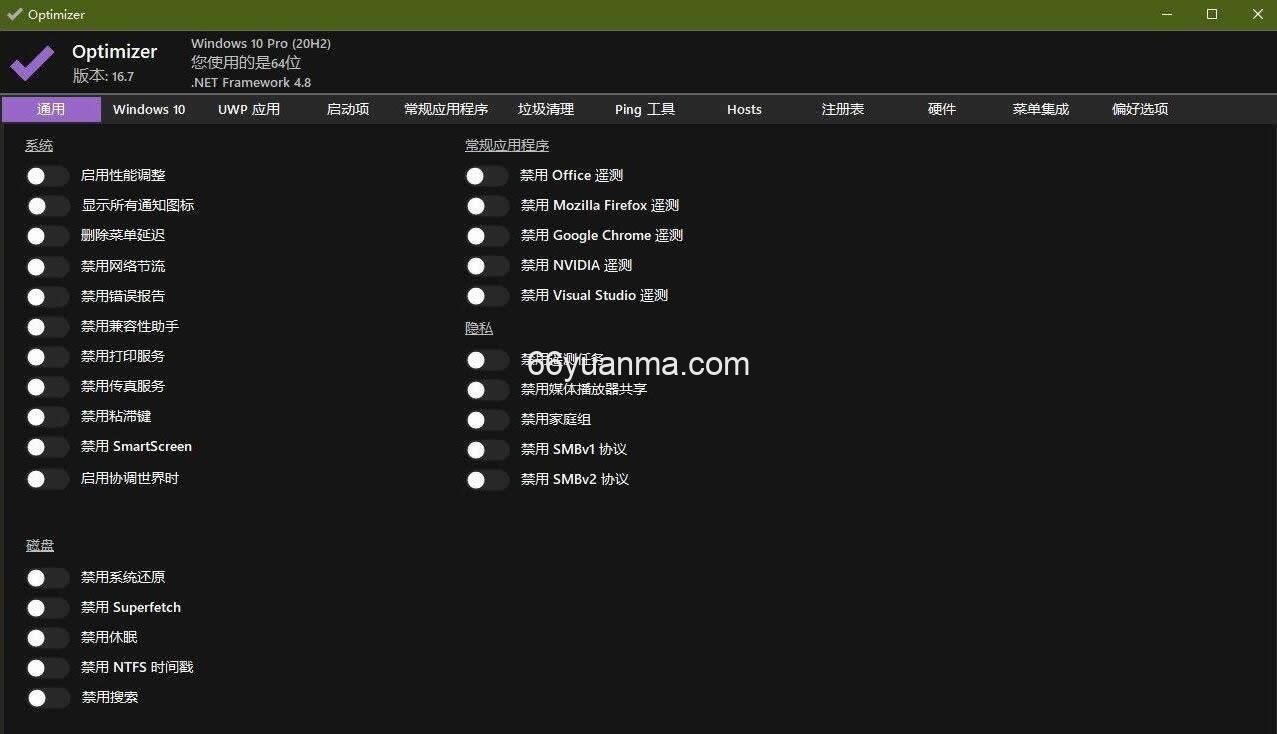Open the 偏好选项 tab

1139,109
